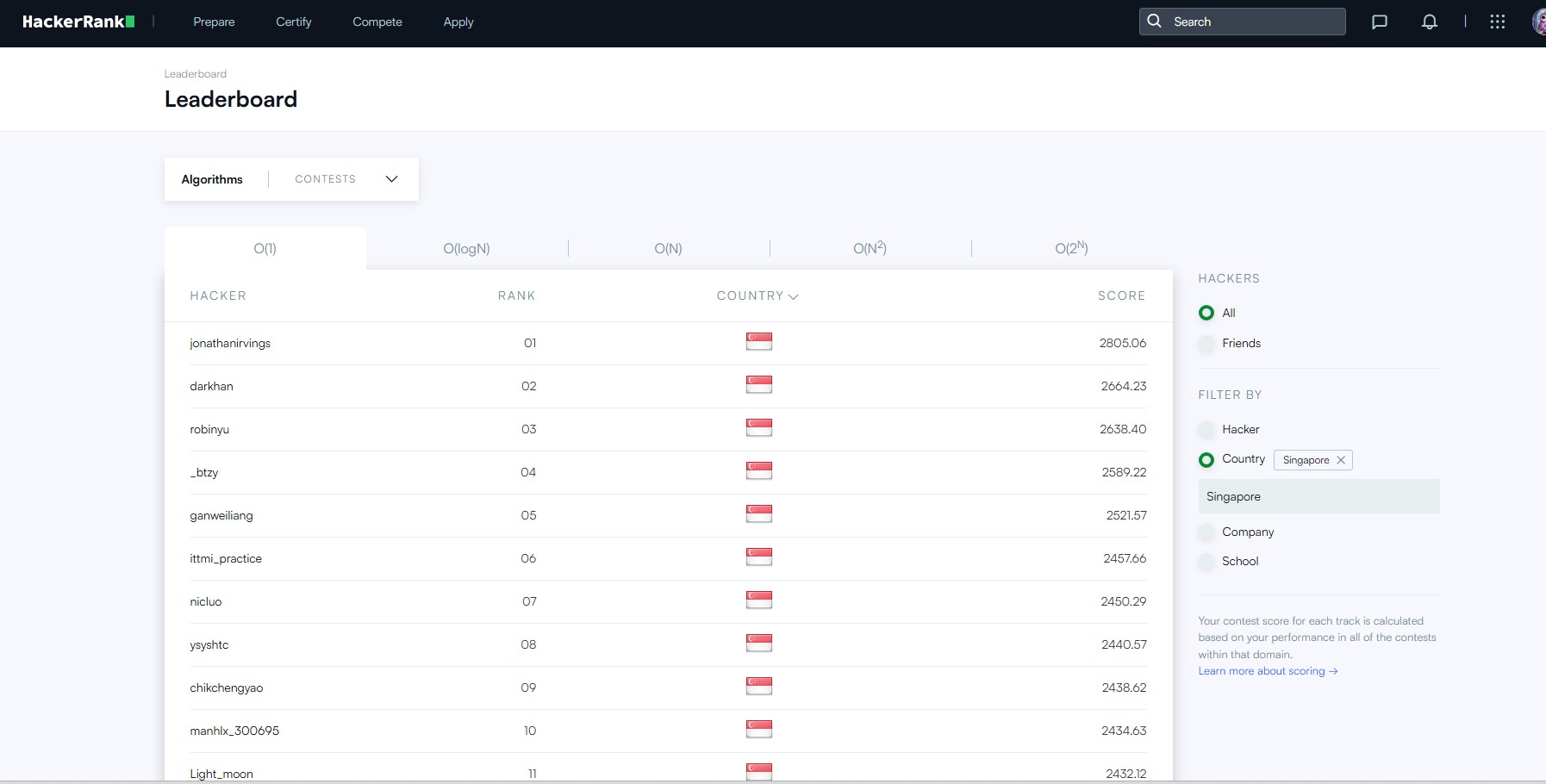Enable filtering by Company
The width and height of the screenshot is (1546, 784).
click(x=1206, y=532)
